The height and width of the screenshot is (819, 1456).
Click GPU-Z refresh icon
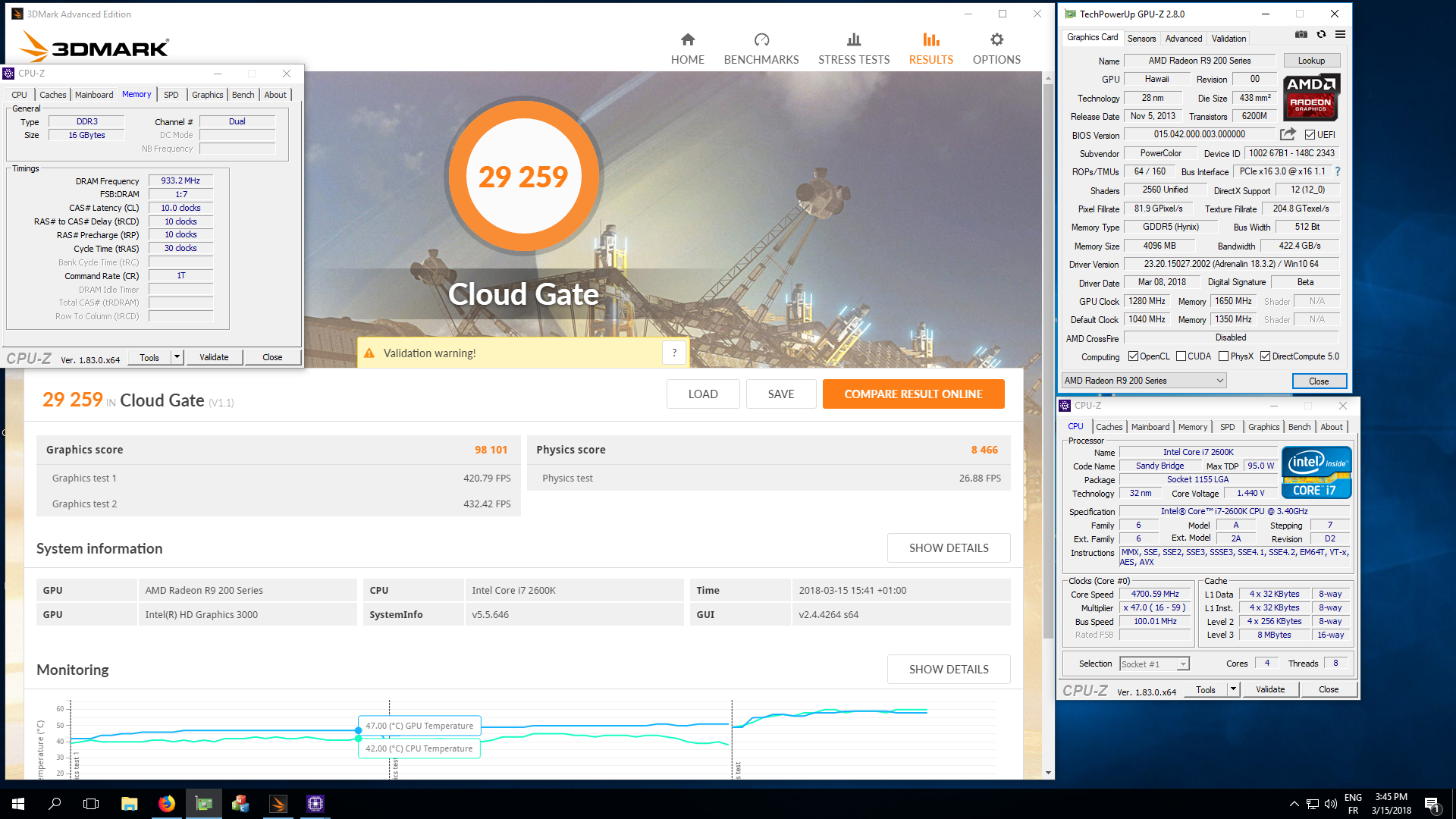coord(1321,35)
